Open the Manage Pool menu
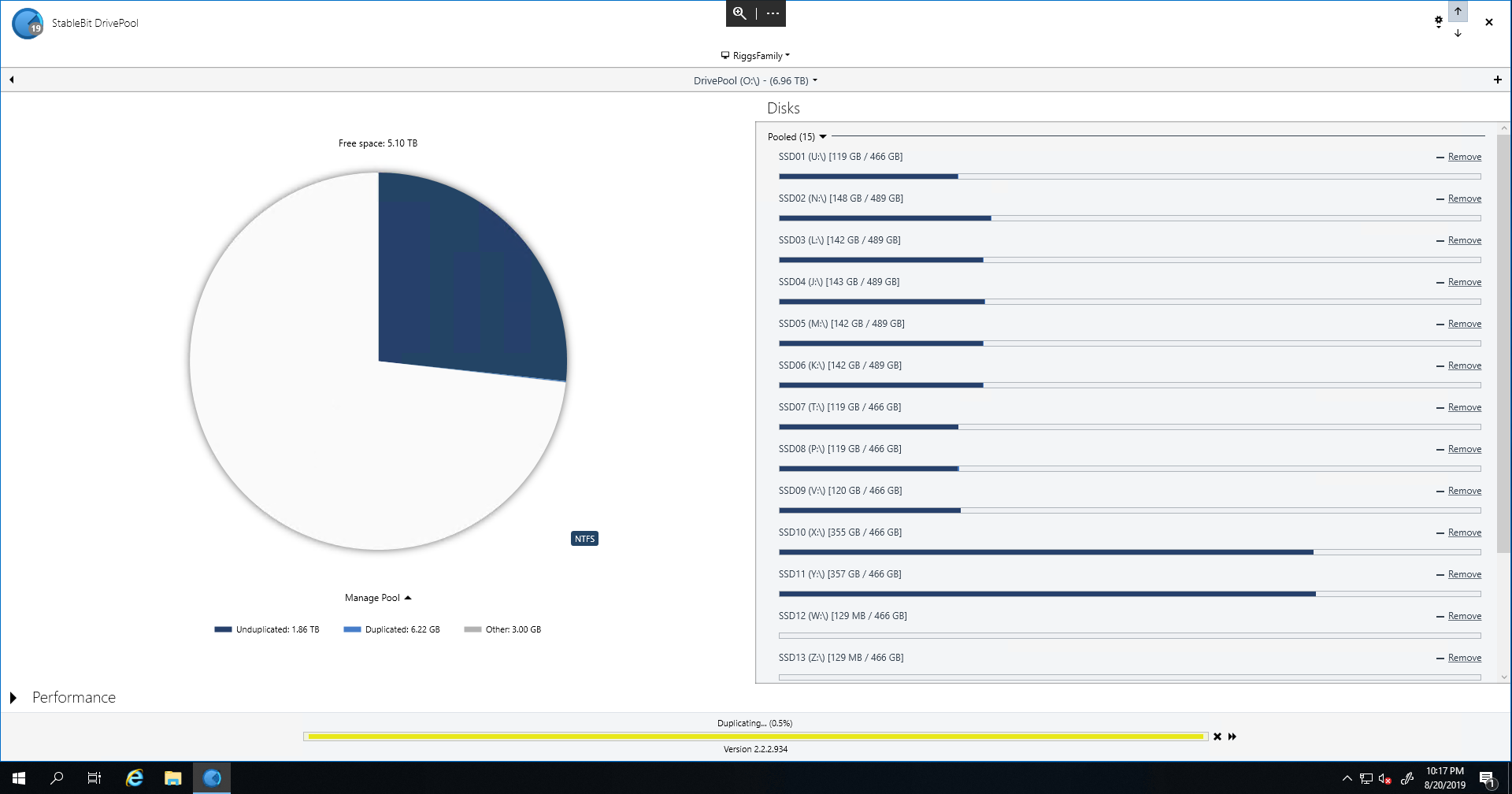The width and height of the screenshot is (1512, 794). click(x=378, y=598)
